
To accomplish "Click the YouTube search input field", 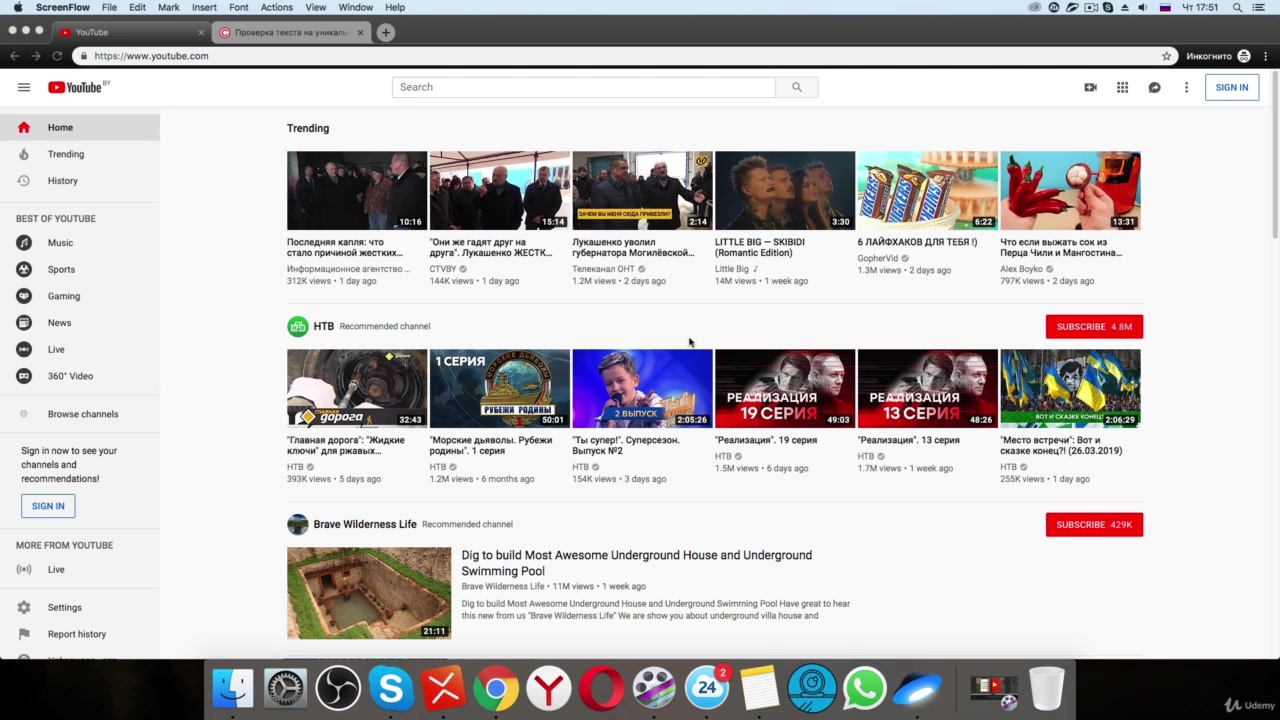I will point(584,87).
